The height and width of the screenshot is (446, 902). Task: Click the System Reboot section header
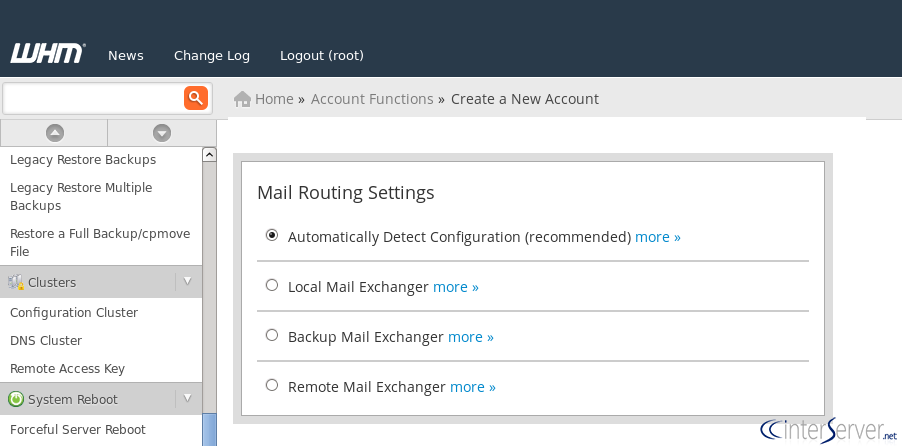[101, 399]
